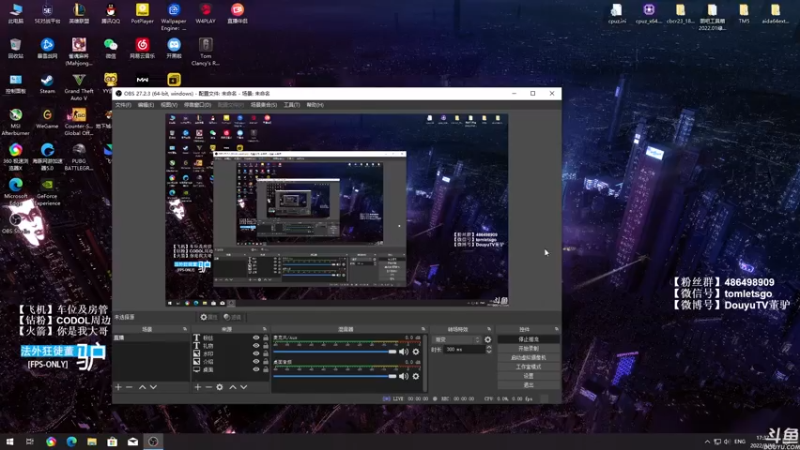Open the 编辑(E) menu

(x=145, y=105)
